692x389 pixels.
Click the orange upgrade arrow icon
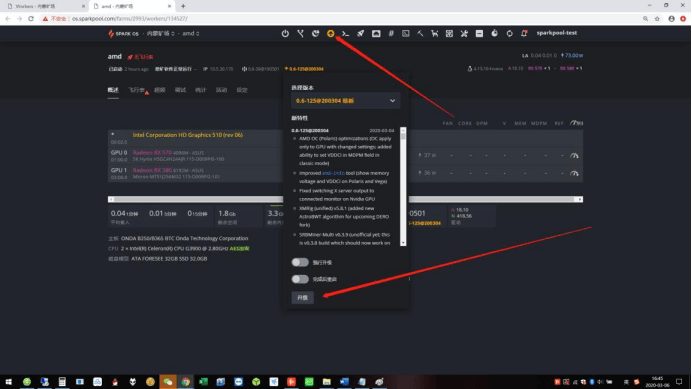point(330,34)
